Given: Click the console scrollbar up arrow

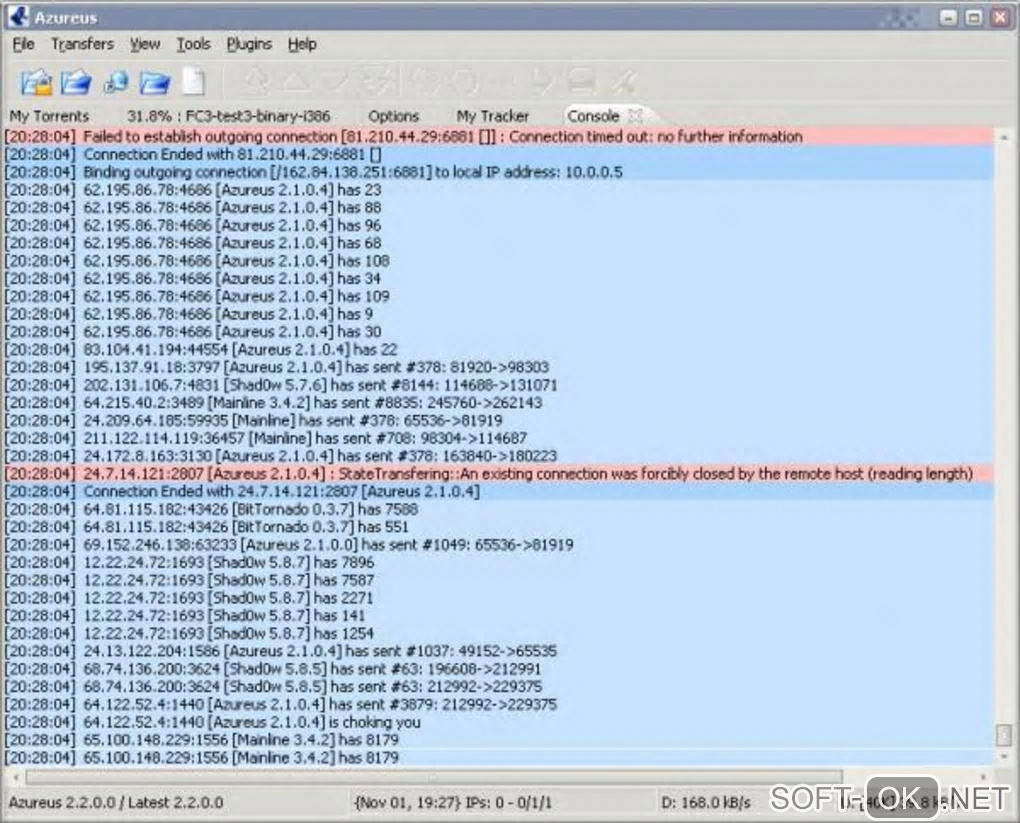Looking at the screenshot, I should click(x=1004, y=137).
